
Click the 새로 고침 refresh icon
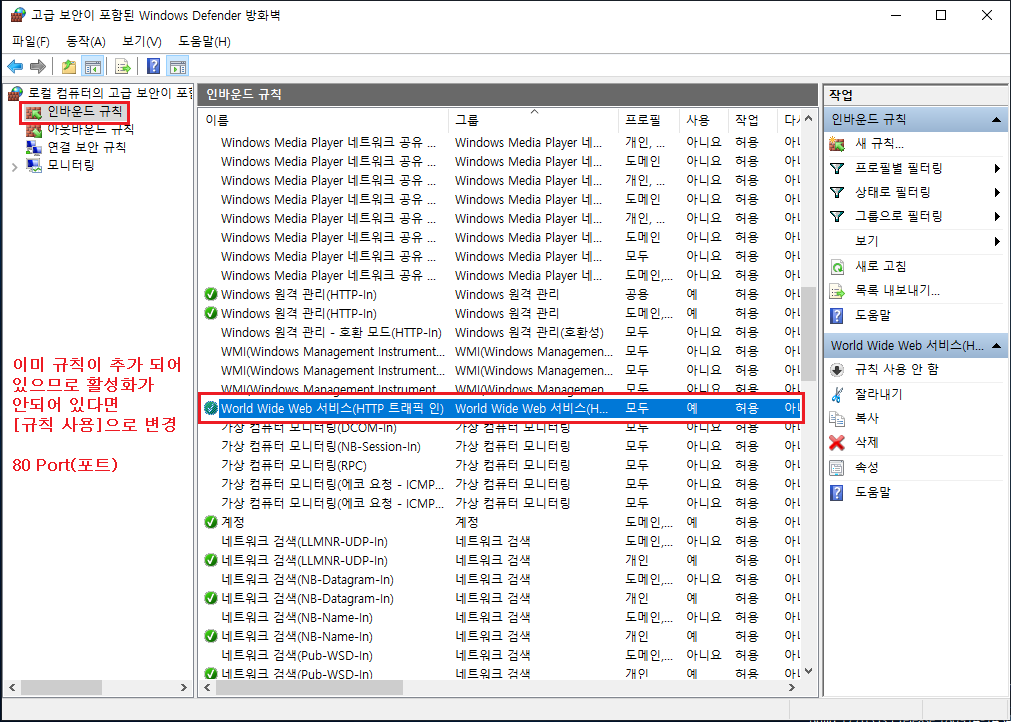[837, 266]
